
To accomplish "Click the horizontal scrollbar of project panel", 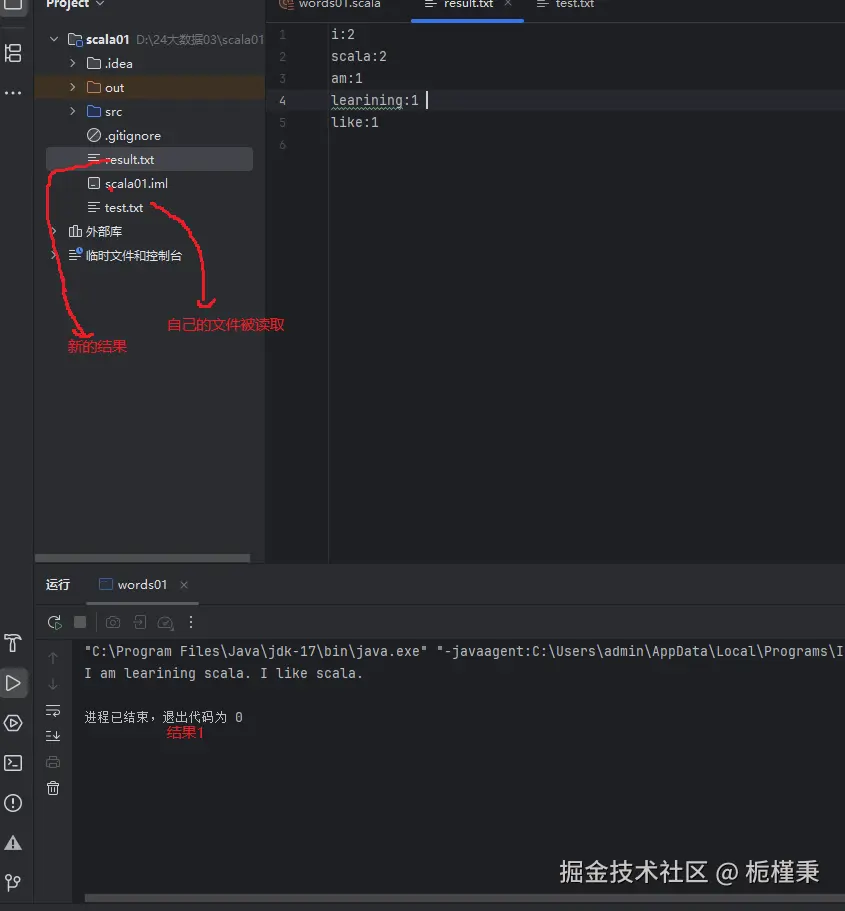I will (142, 558).
